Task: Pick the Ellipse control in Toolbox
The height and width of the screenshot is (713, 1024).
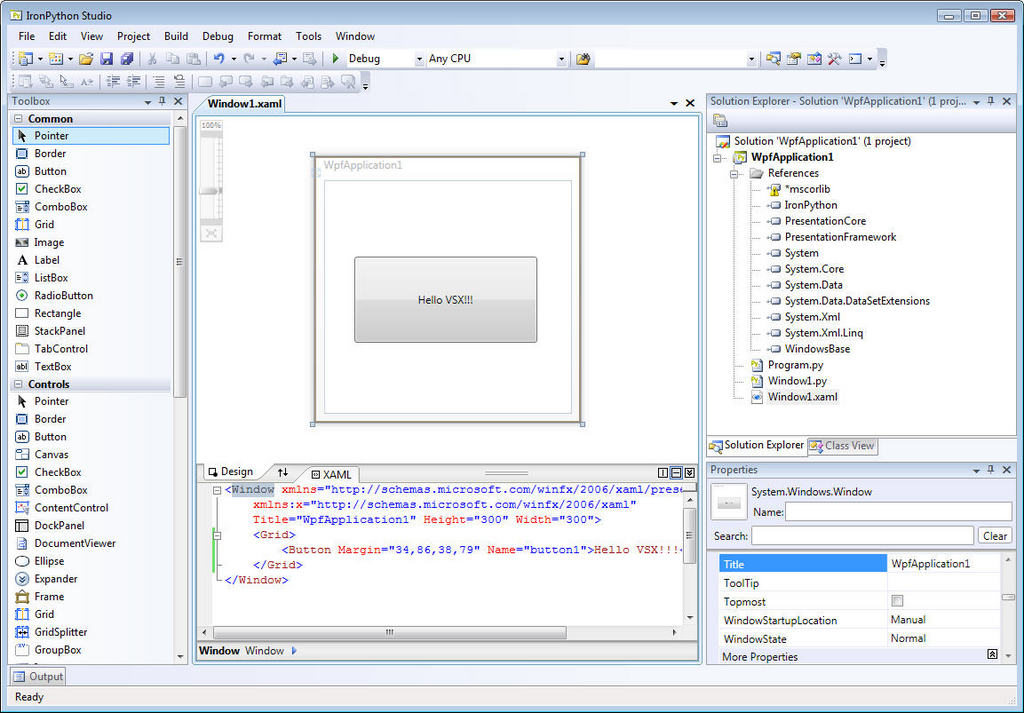Action: point(49,561)
